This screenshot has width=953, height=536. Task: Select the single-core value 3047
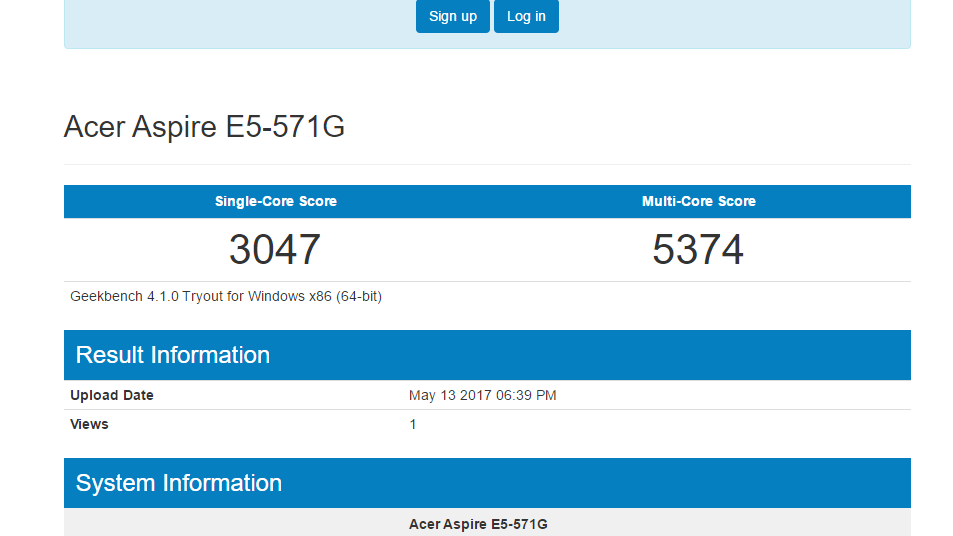(275, 249)
